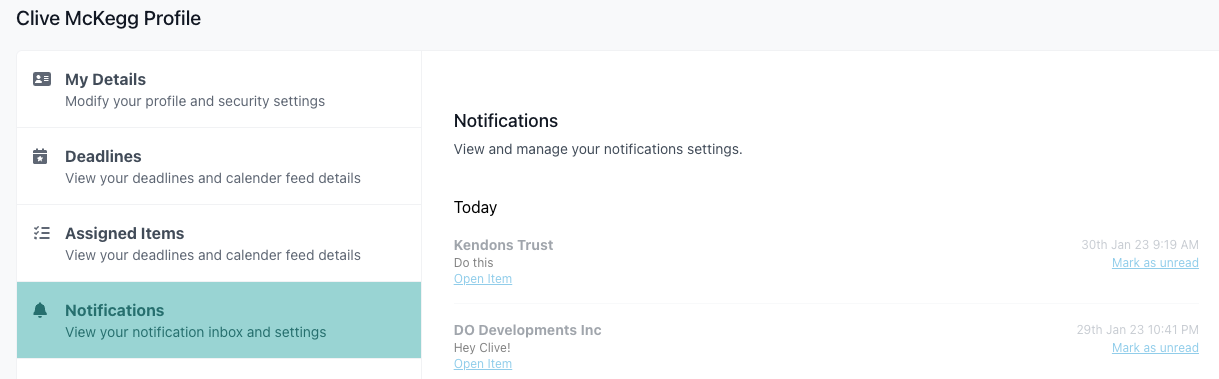Click the My Details ID card icon
Viewport: 1219px width, 379px height.
pyautogui.click(x=41, y=79)
